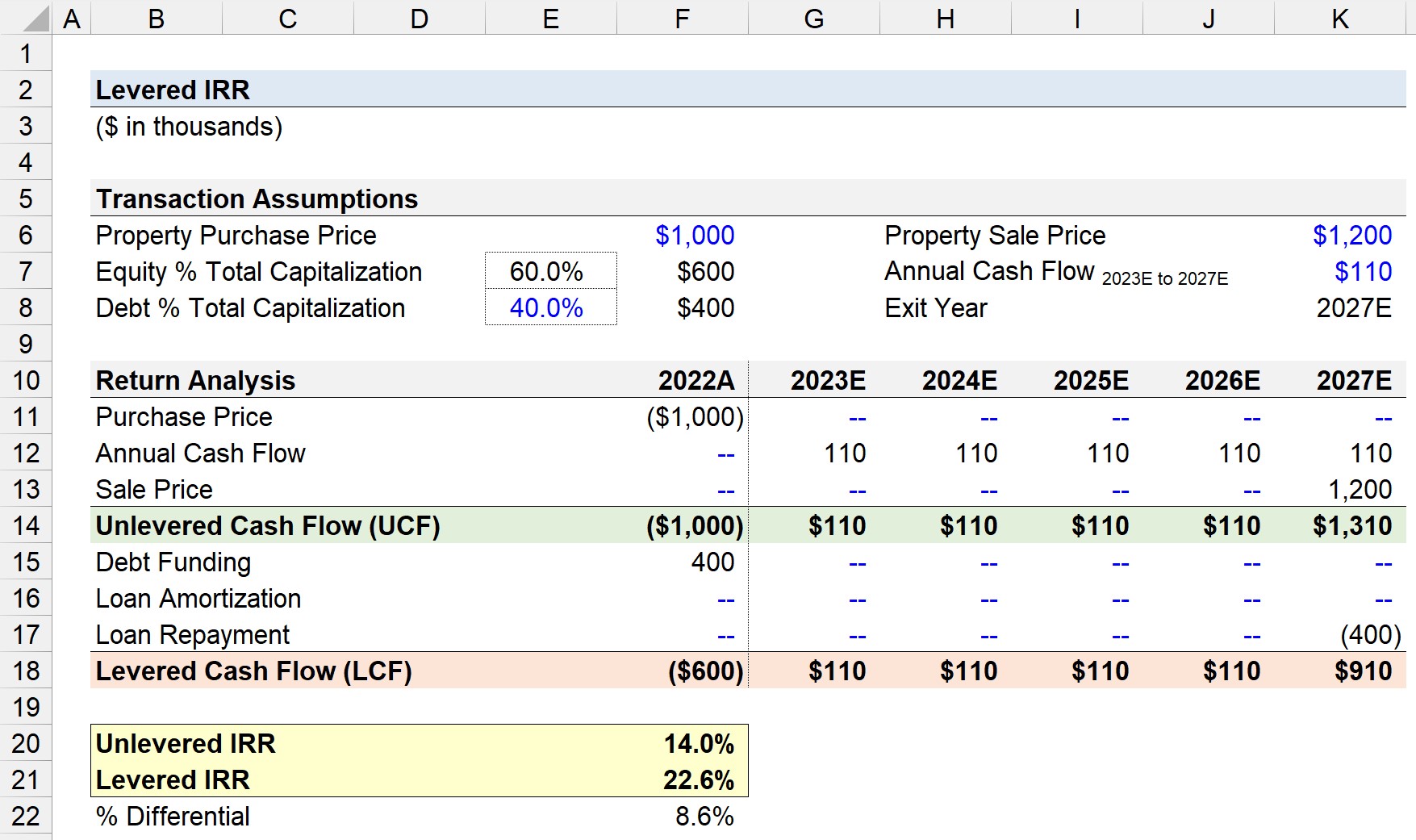Select column F header
The height and width of the screenshot is (840, 1416).
tap(683, 17)
